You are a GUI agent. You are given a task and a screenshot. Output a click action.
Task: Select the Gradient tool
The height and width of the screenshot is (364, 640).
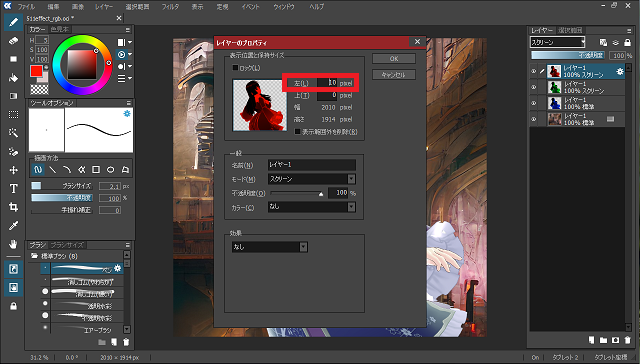coord(13,96)
